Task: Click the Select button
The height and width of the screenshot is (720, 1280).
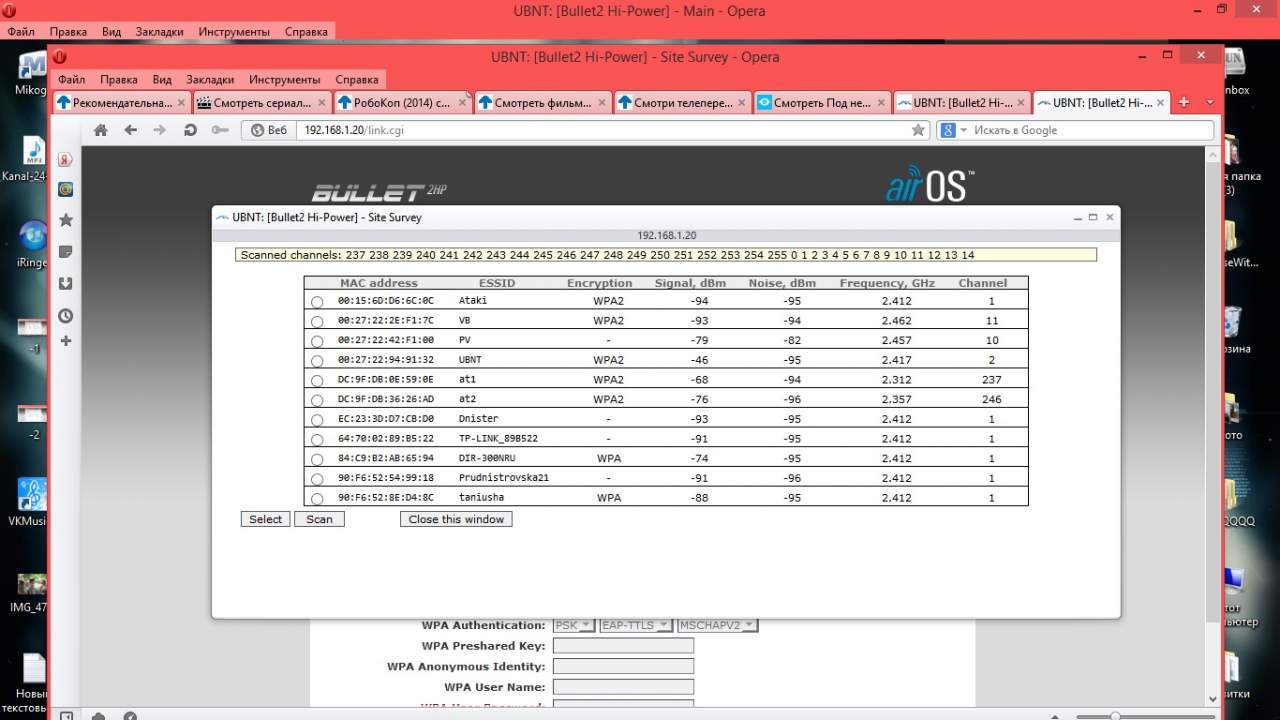Action: (266, 519)
